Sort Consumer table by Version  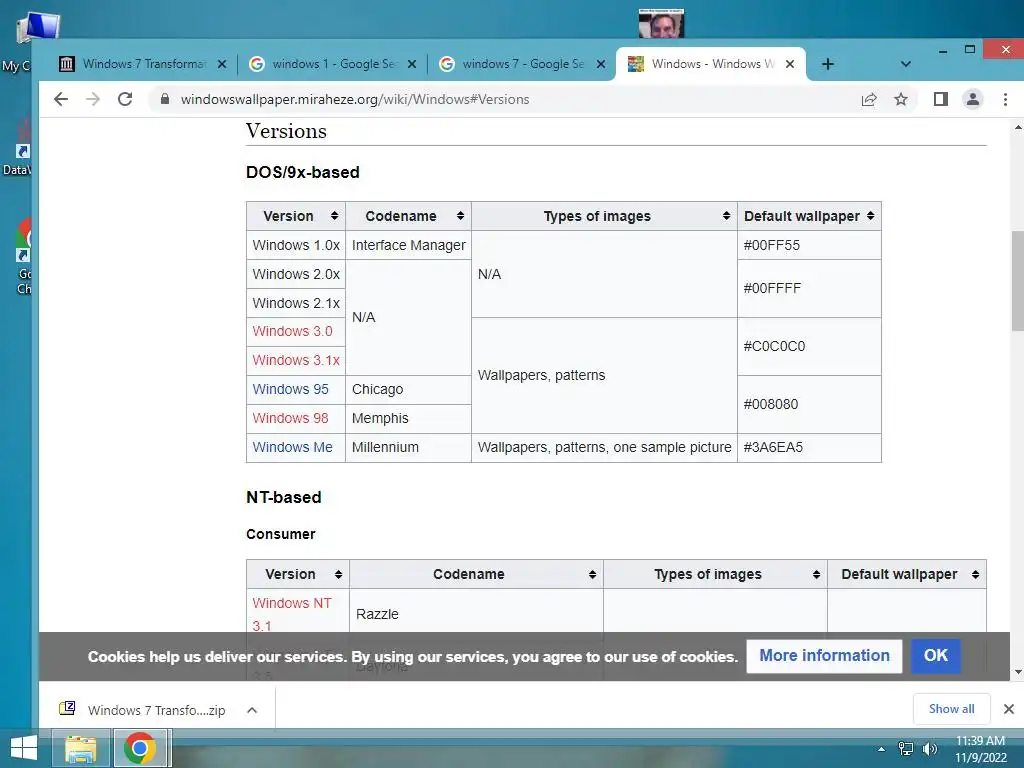tap(298, 574)
